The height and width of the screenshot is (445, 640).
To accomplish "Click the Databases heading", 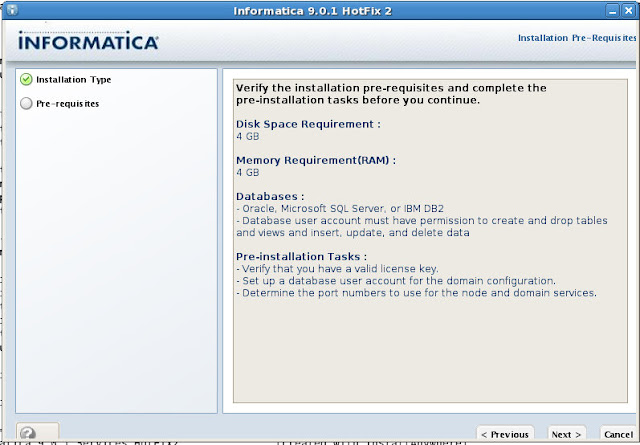I will click(270, 196).
